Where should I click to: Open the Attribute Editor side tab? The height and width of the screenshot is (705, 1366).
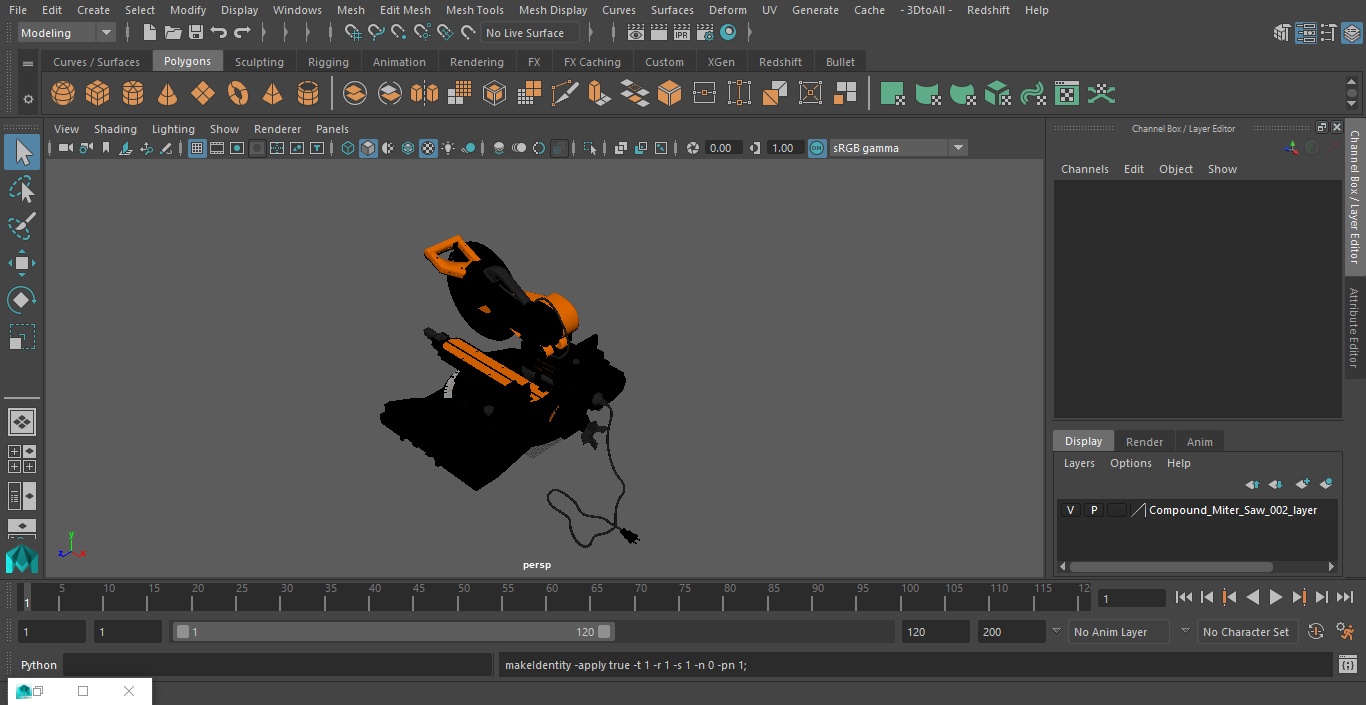(x=1354, y=328)
